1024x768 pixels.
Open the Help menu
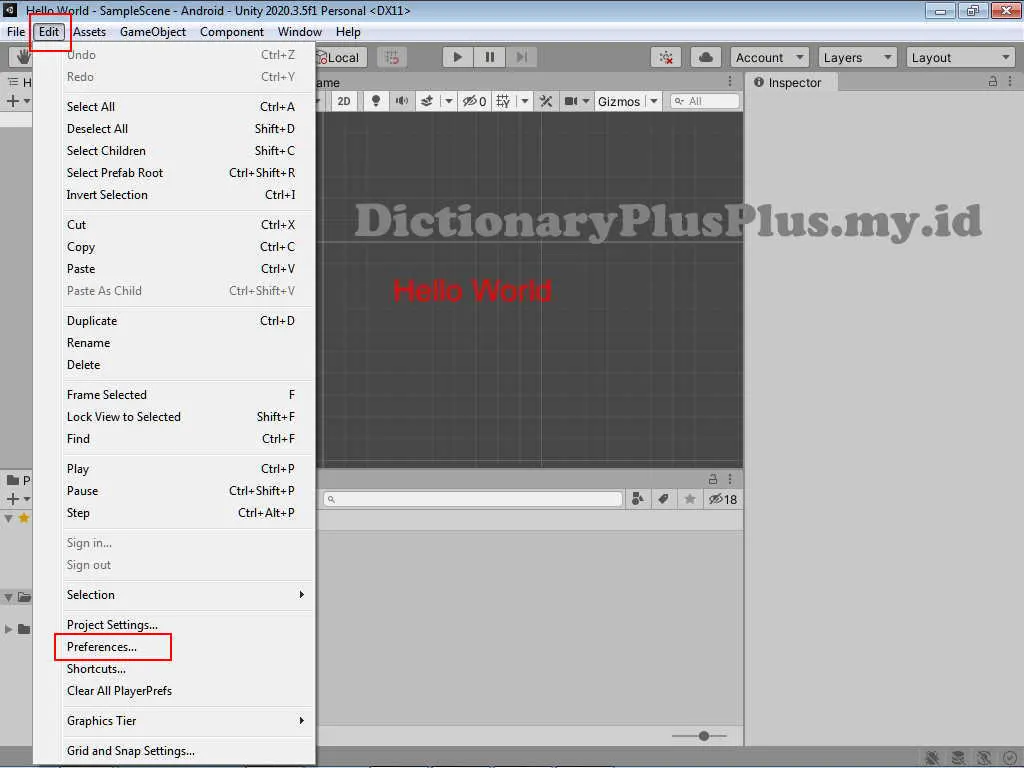point(348,32)
